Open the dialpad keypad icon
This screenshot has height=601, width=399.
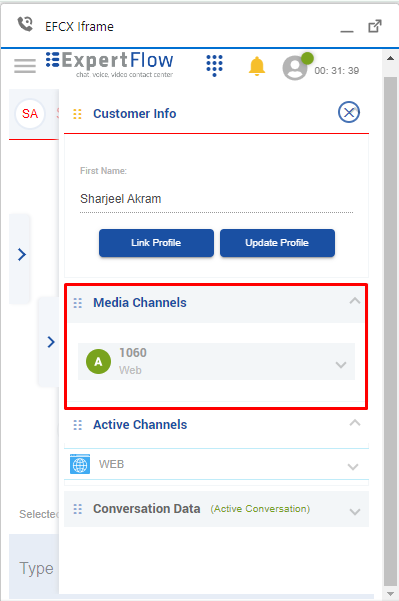tap(214, 65)
